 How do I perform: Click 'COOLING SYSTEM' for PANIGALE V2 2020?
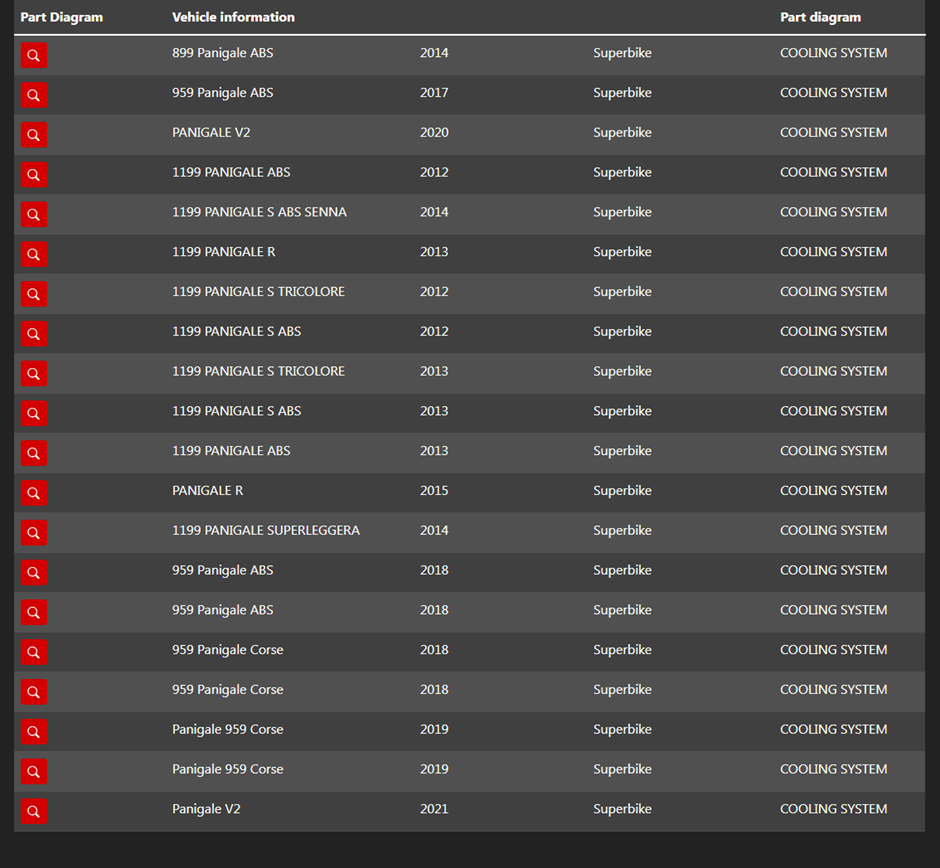tap(833, 132)
